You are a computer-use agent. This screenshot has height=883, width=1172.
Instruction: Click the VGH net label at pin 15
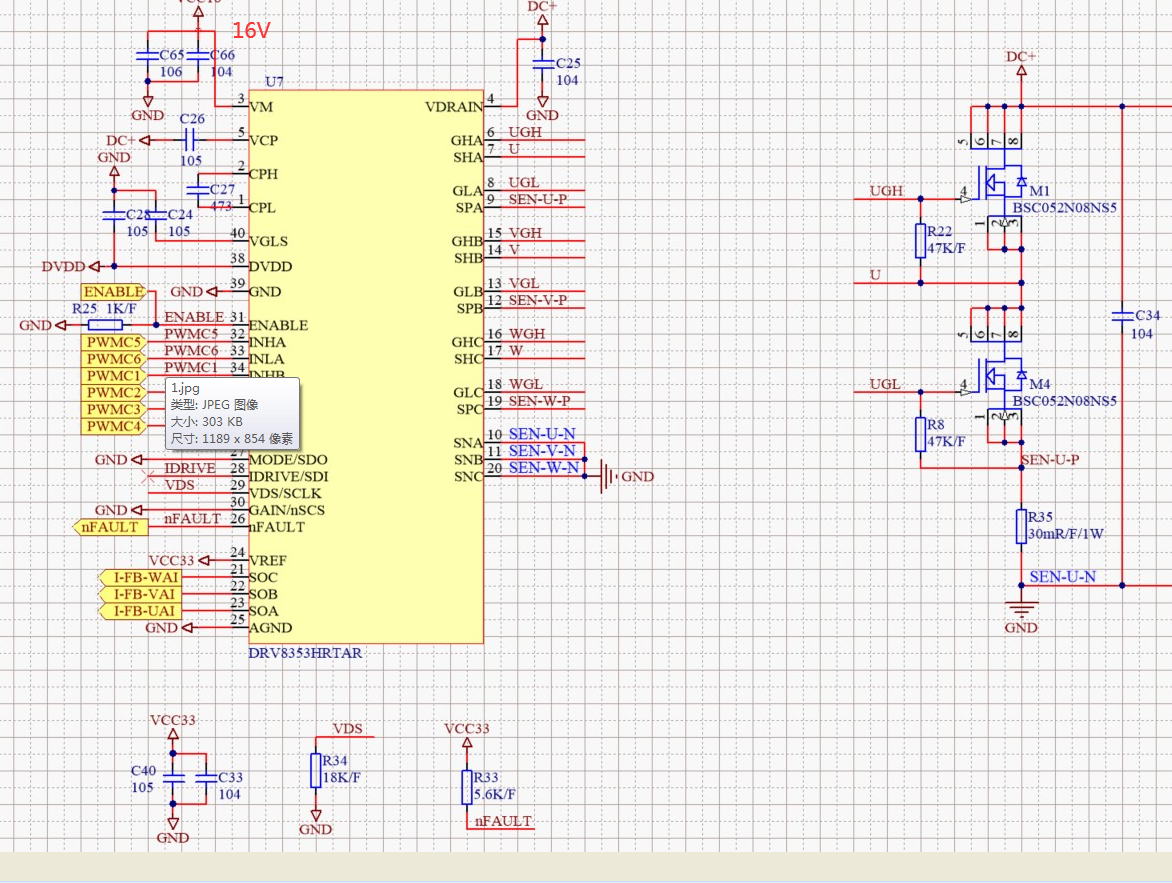[x=525, y=233]
